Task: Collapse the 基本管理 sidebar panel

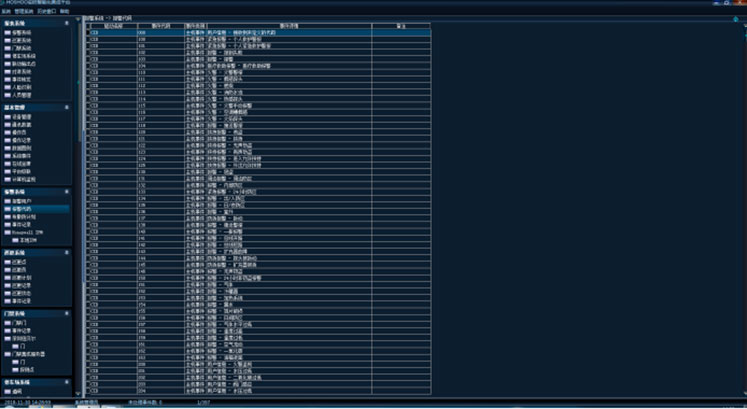Action: coord(66,107)
